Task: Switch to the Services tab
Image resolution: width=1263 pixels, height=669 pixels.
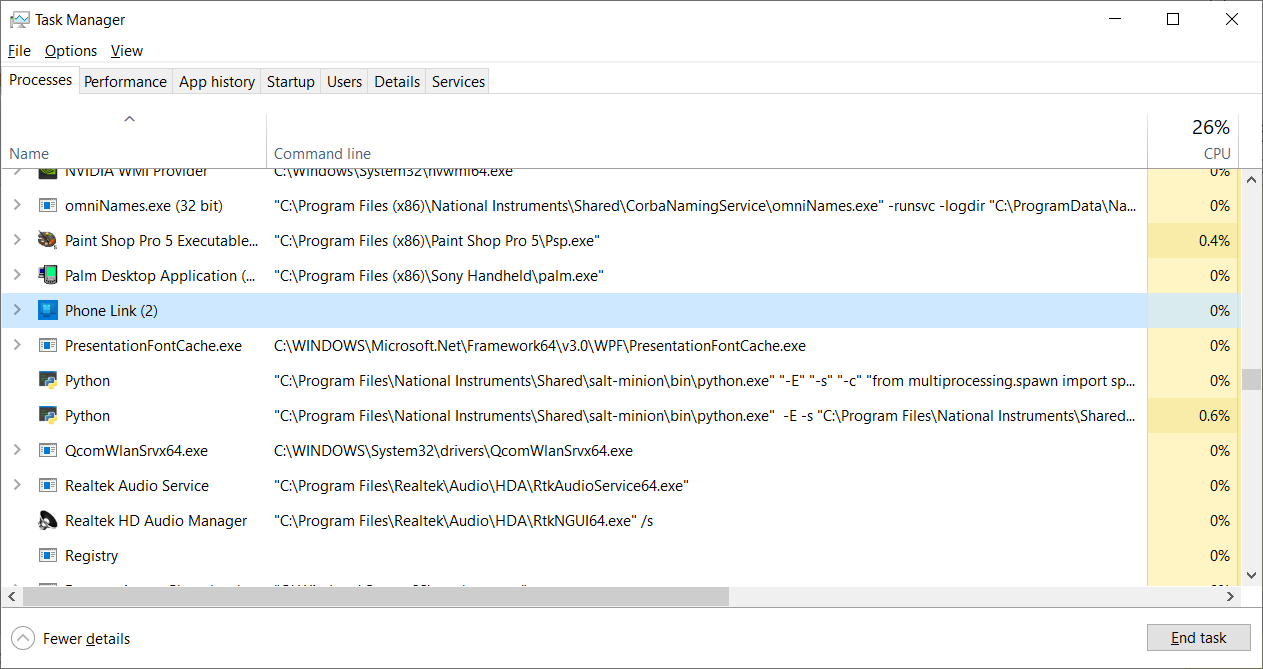Action: pos(458,82)
